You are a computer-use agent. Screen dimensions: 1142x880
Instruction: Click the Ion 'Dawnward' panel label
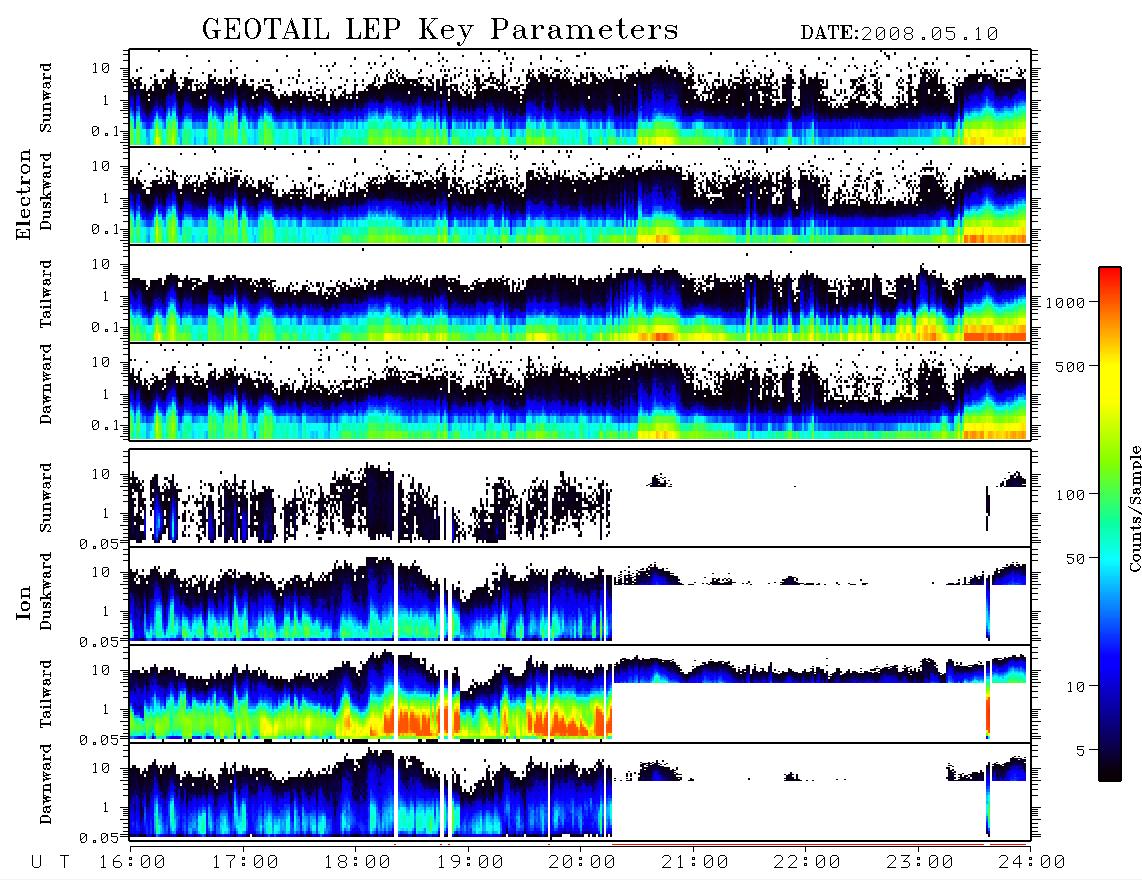pos(45,784)
